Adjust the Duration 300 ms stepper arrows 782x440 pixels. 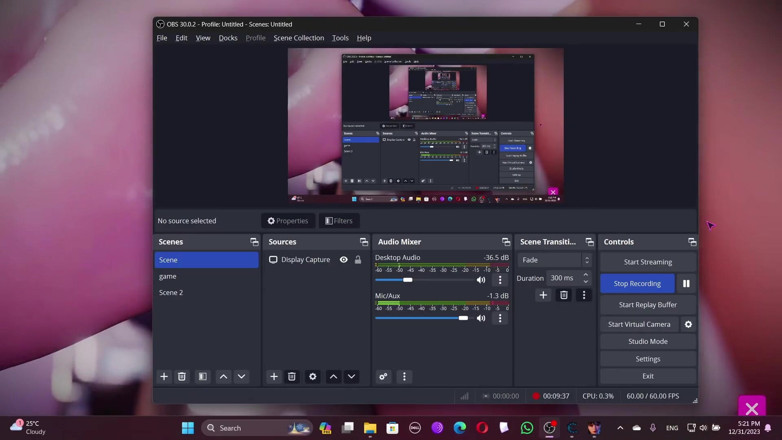586,278
